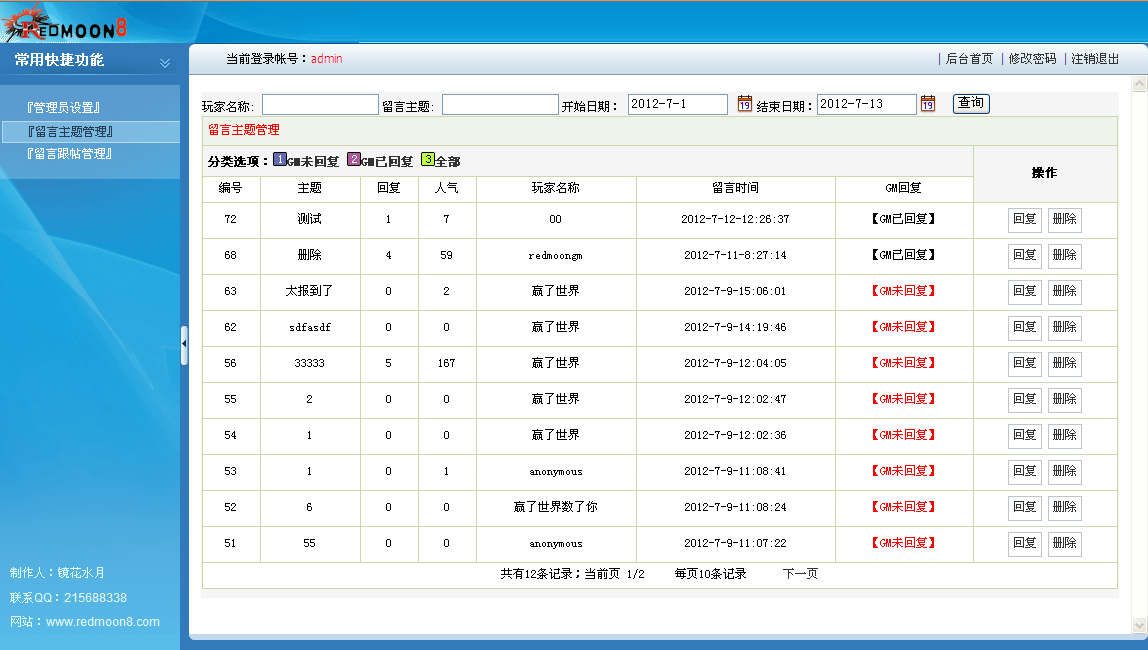
Task: Click the admin account name
Action: tap(327, 59)
